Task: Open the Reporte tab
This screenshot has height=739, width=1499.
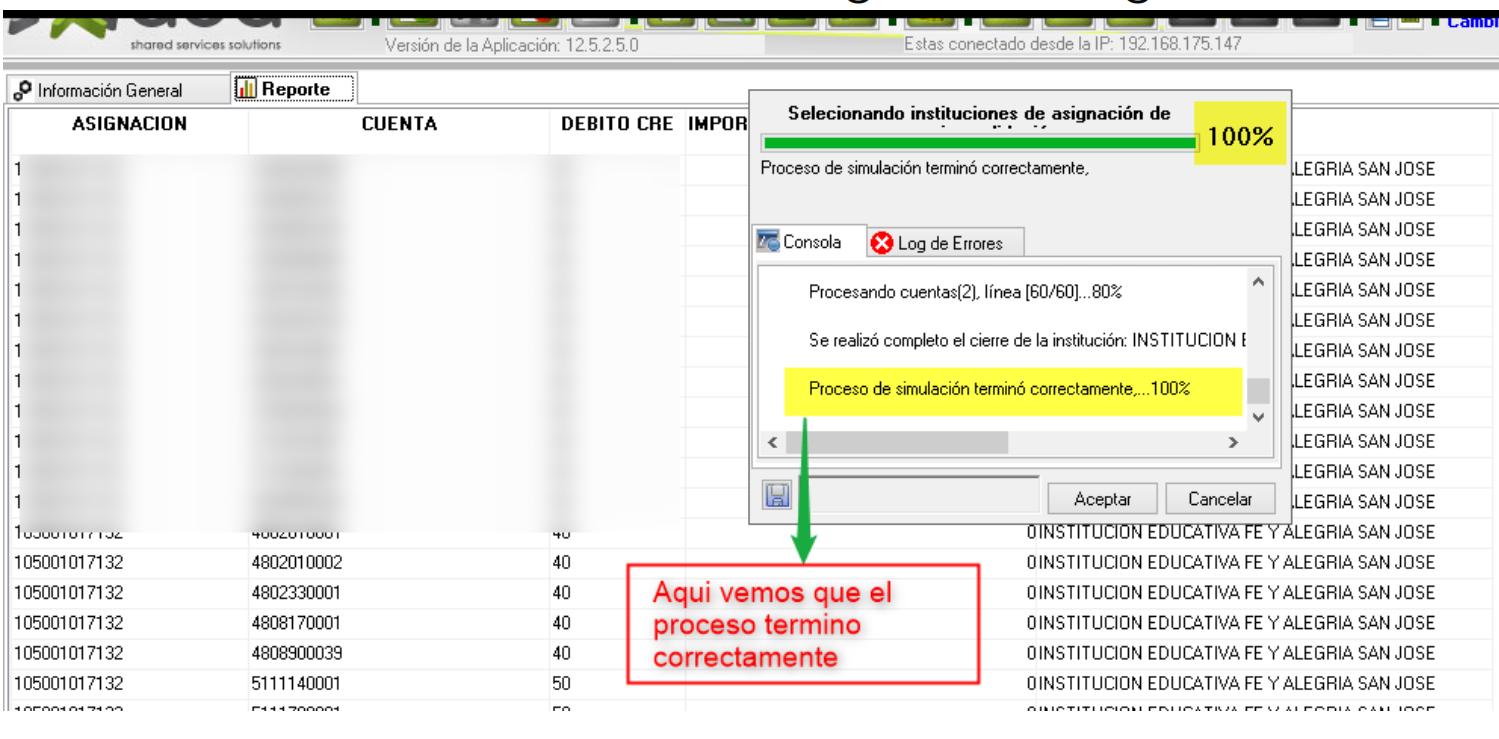Action: tap(295, 89)
